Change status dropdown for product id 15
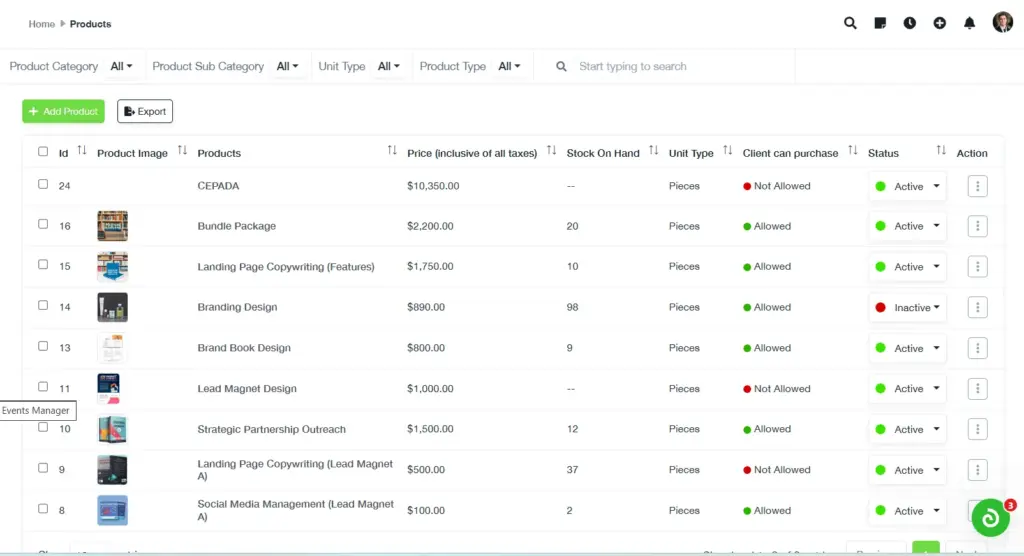The width and height of the screenshot is (1024, 556). [x=907, y=267]
